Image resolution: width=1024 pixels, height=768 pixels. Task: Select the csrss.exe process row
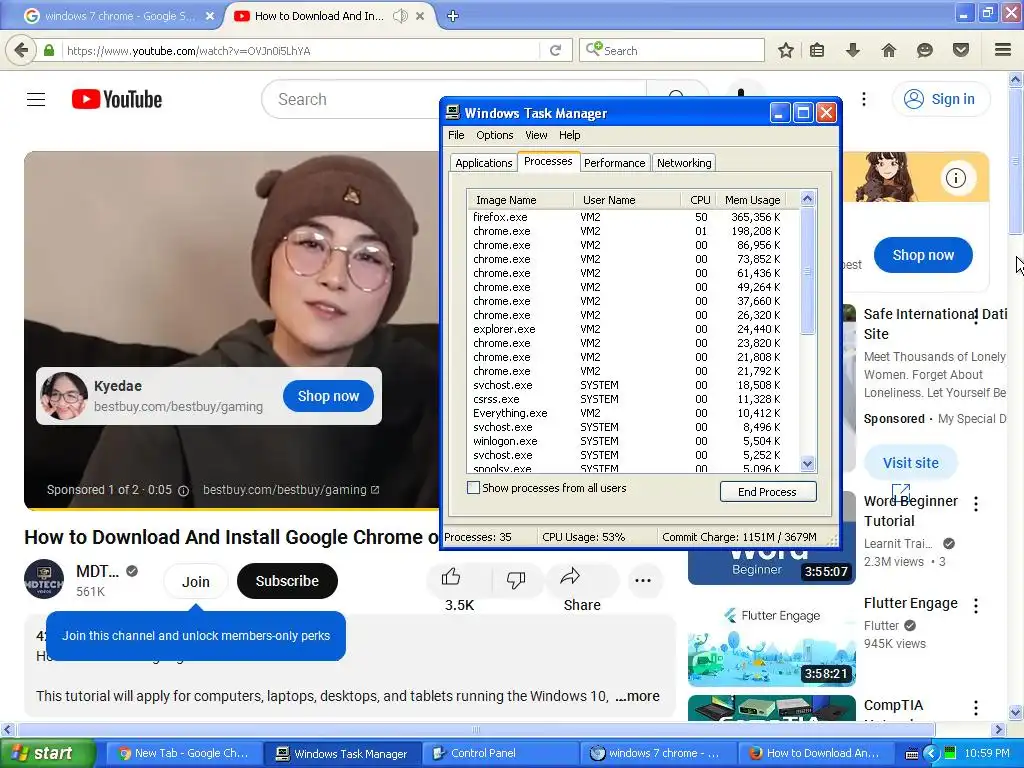tap(633, 399)
